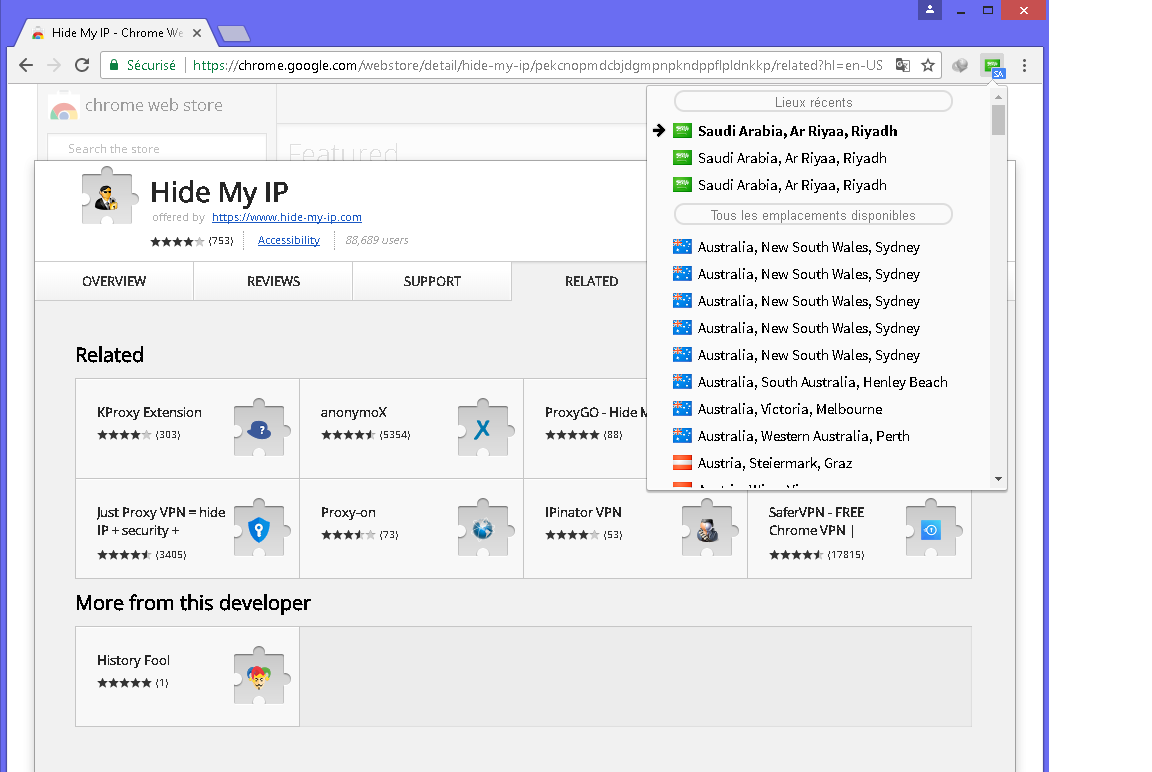The height and width of the screenshot is (772, 1152).
Task: Select the Related tab
Action: tap(591, 281)
